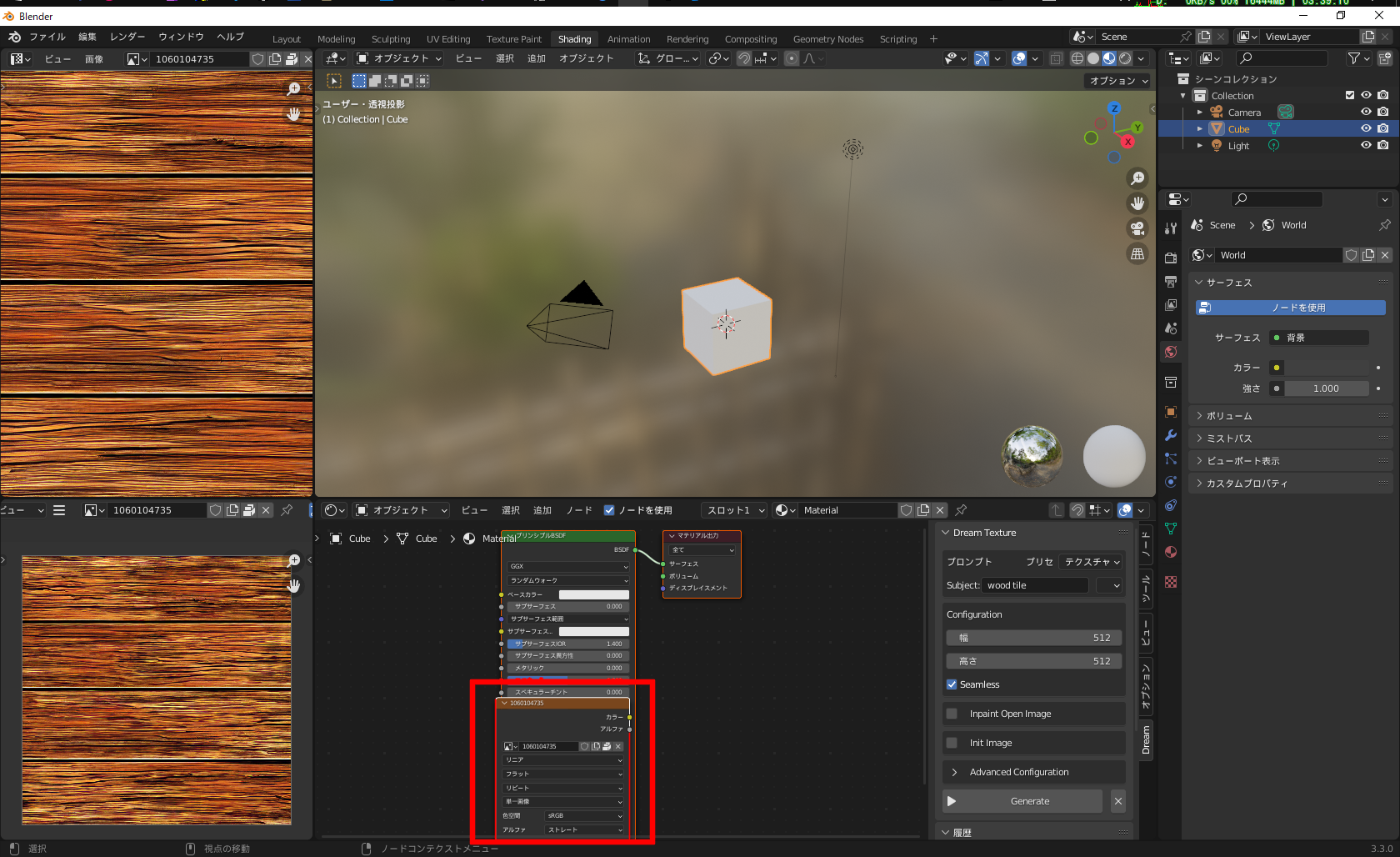This screenshot has width=1400, height=857.
Task: Switch to the Modeling workspace tab
Action: [x=336, y=39]
